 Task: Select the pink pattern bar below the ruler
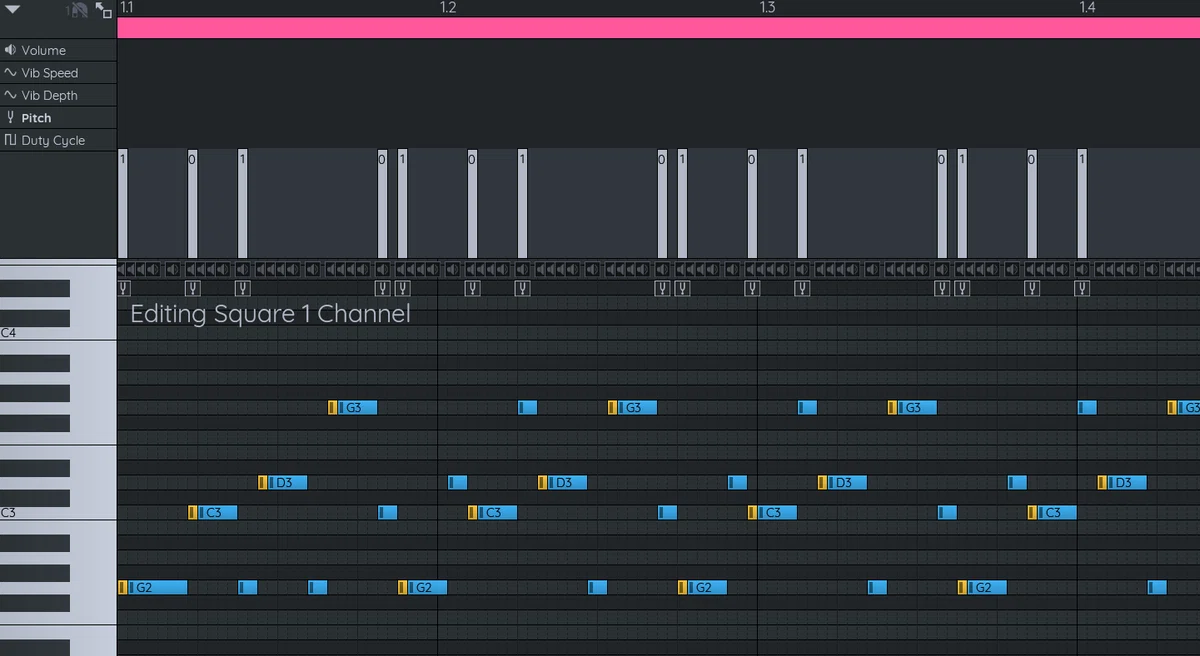click(658, 28)
